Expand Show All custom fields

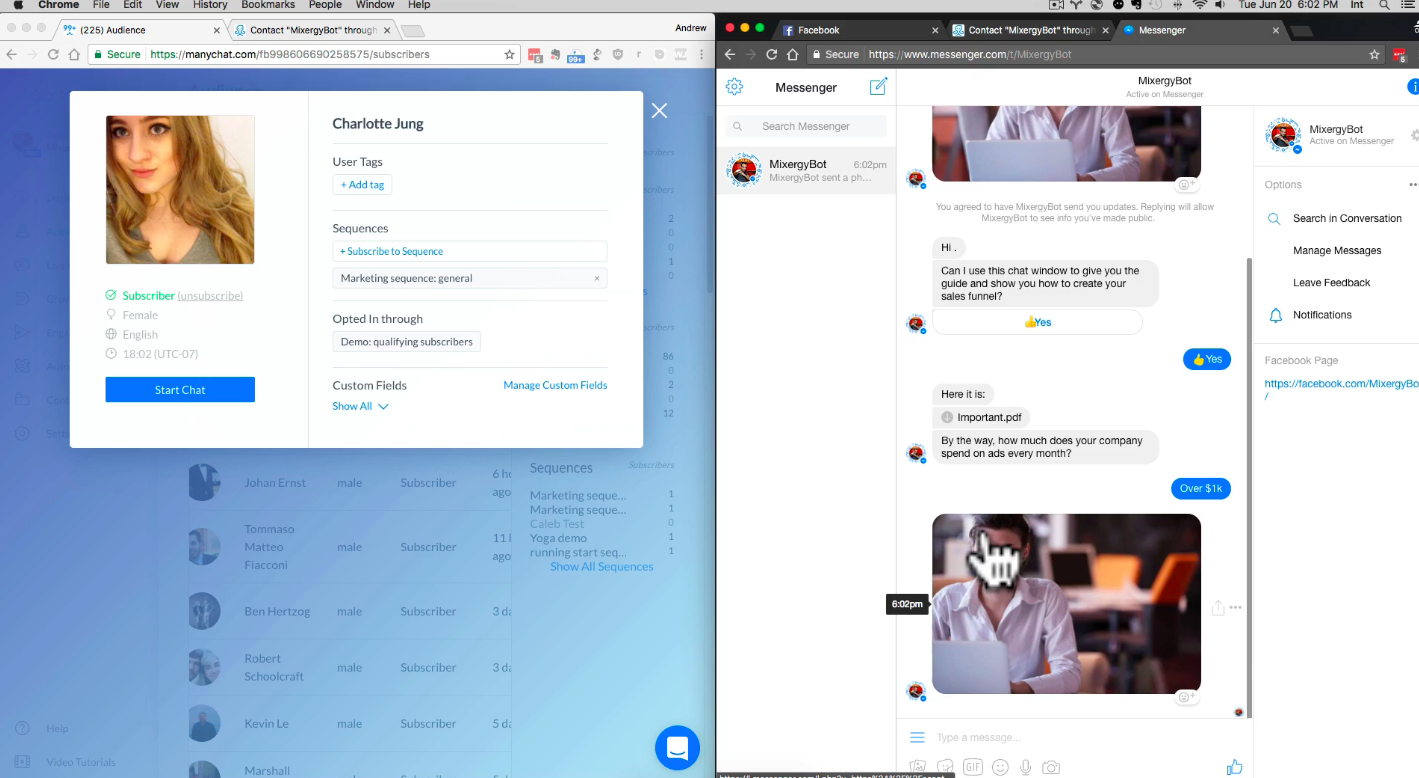(x=360, y=406)
